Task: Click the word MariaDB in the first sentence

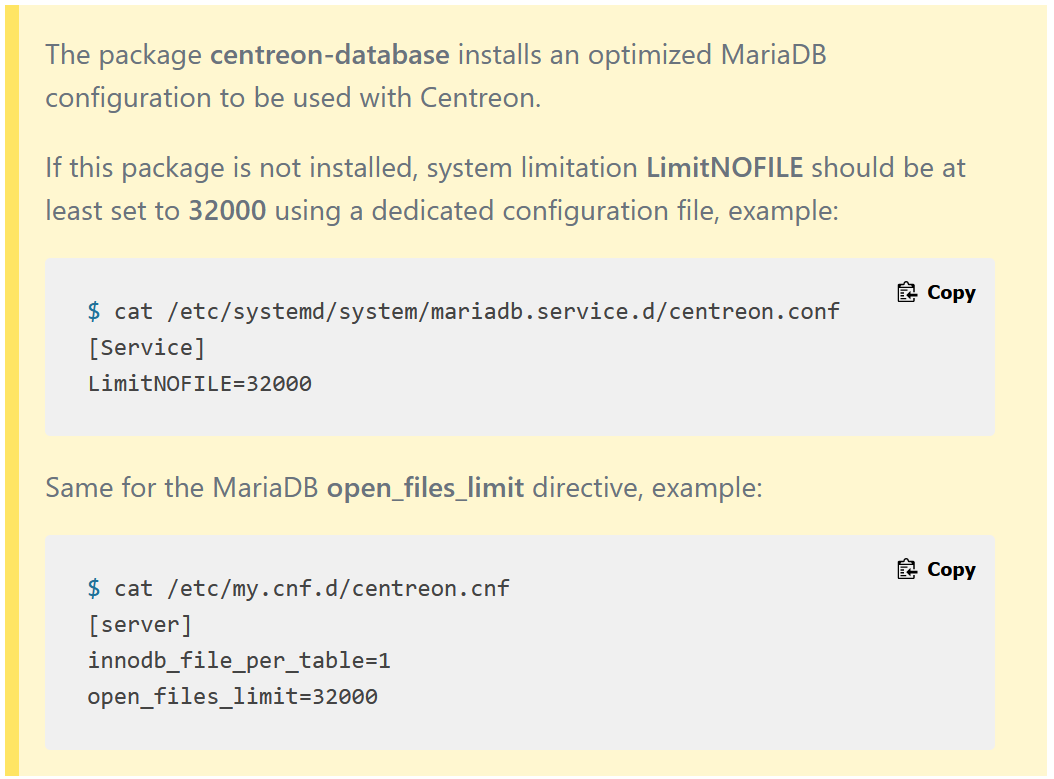Action: point(774,54)
